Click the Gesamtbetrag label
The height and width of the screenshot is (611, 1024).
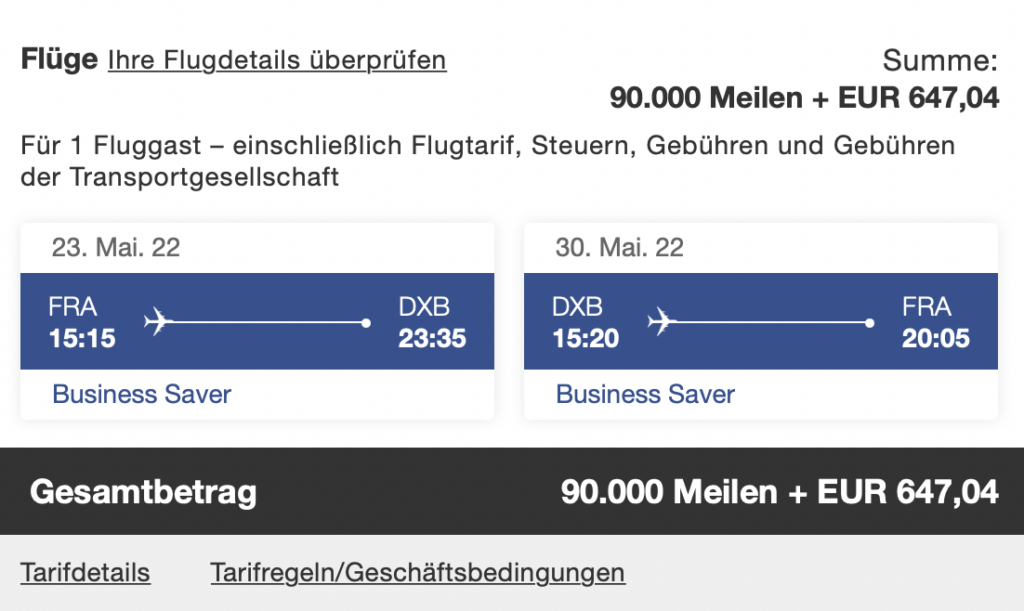click(143, 492)
